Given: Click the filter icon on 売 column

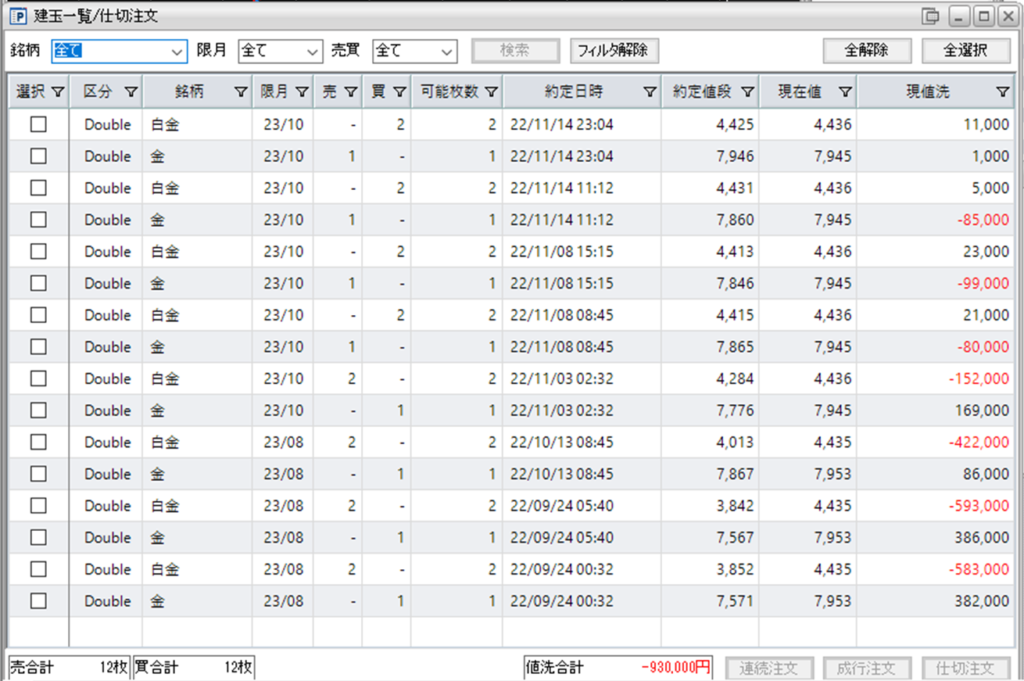Looking at the screenshot, I should (x=351, y=92).
